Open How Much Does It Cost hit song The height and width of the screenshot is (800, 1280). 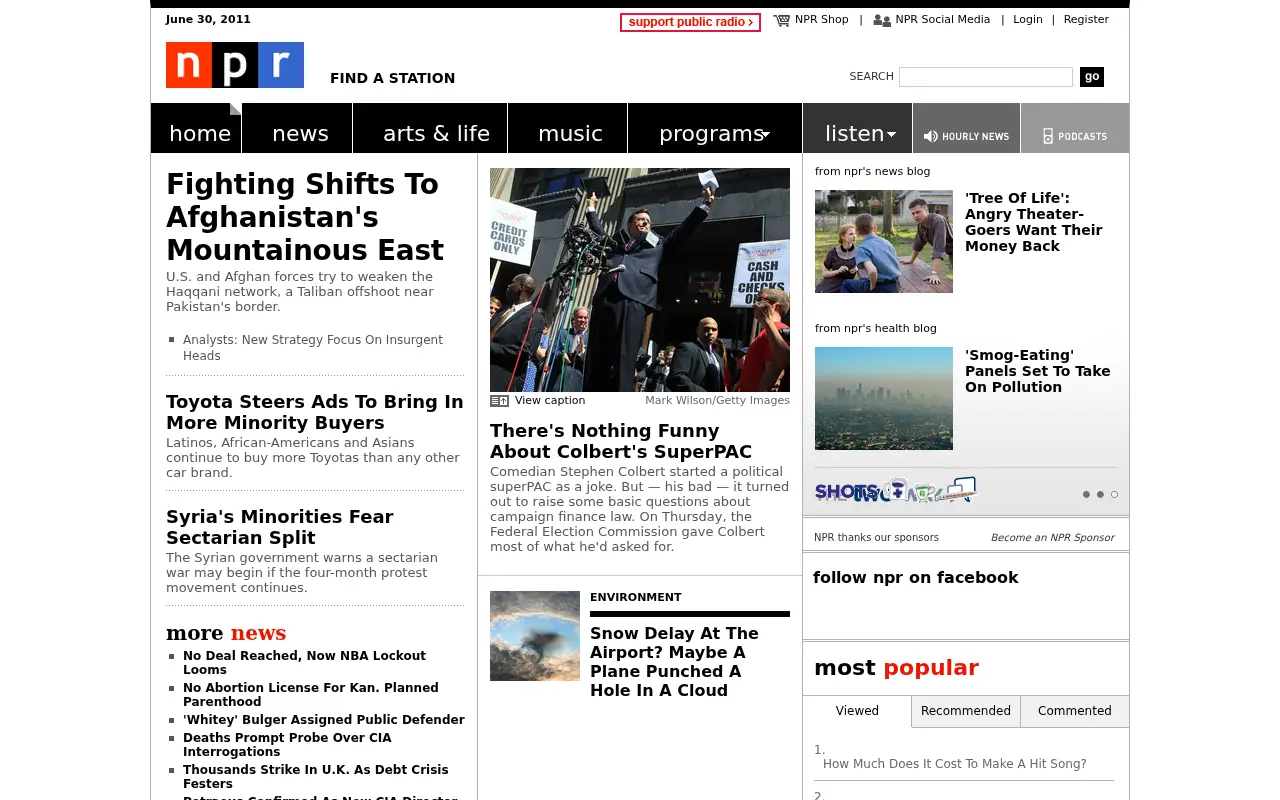(x=955, y=764)
